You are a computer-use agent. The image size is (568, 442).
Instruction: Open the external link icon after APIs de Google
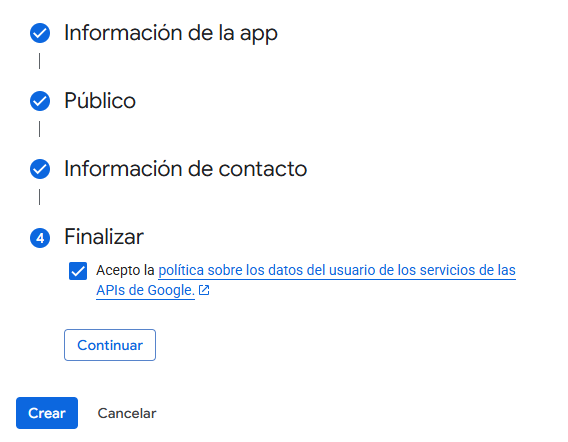pos(204,290)
